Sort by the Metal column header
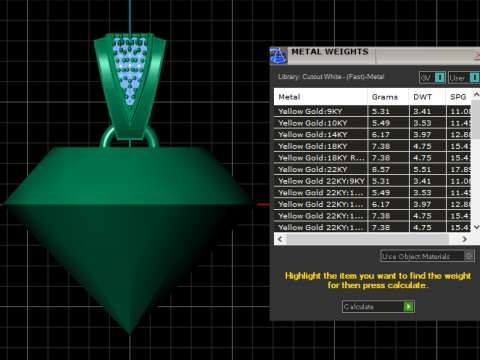Screen dimensions: 480x360 click(321, 97)
